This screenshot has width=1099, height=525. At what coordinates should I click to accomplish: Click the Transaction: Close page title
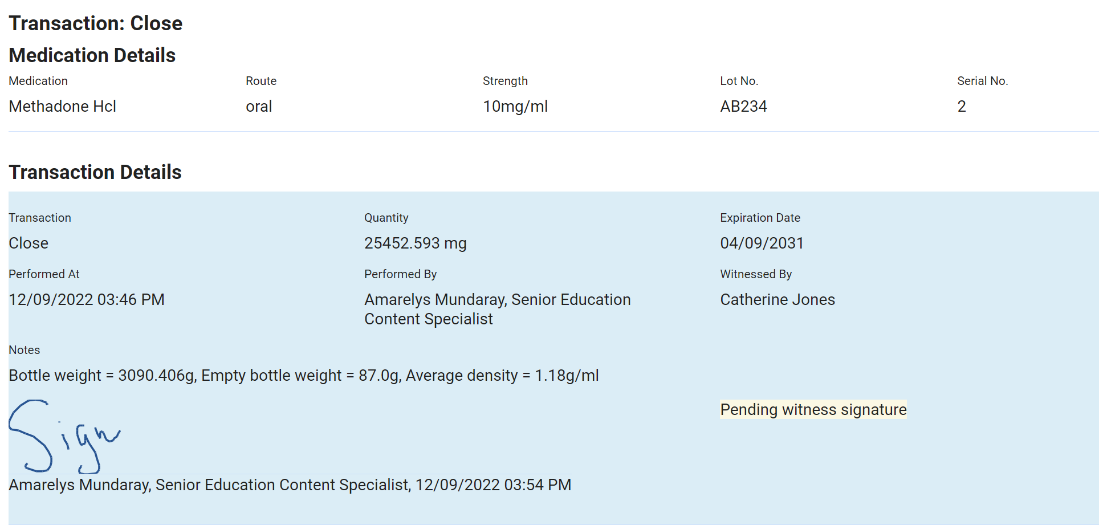click(x=95, y=23)
